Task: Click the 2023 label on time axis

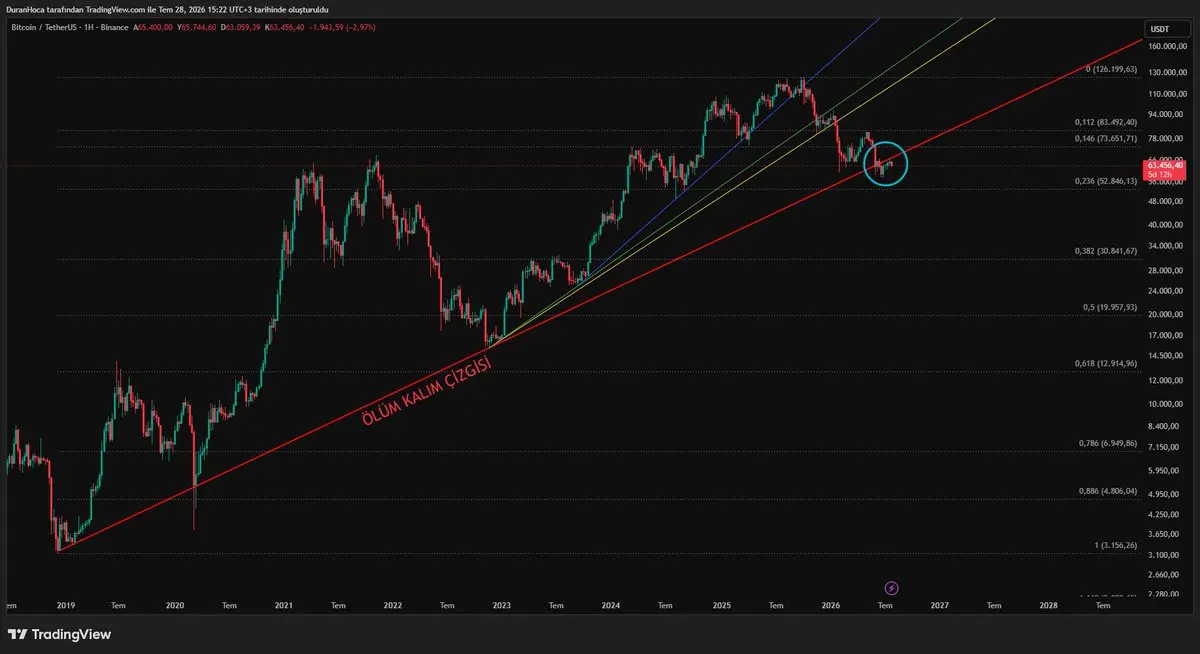Action: click(x=502, y=605)
